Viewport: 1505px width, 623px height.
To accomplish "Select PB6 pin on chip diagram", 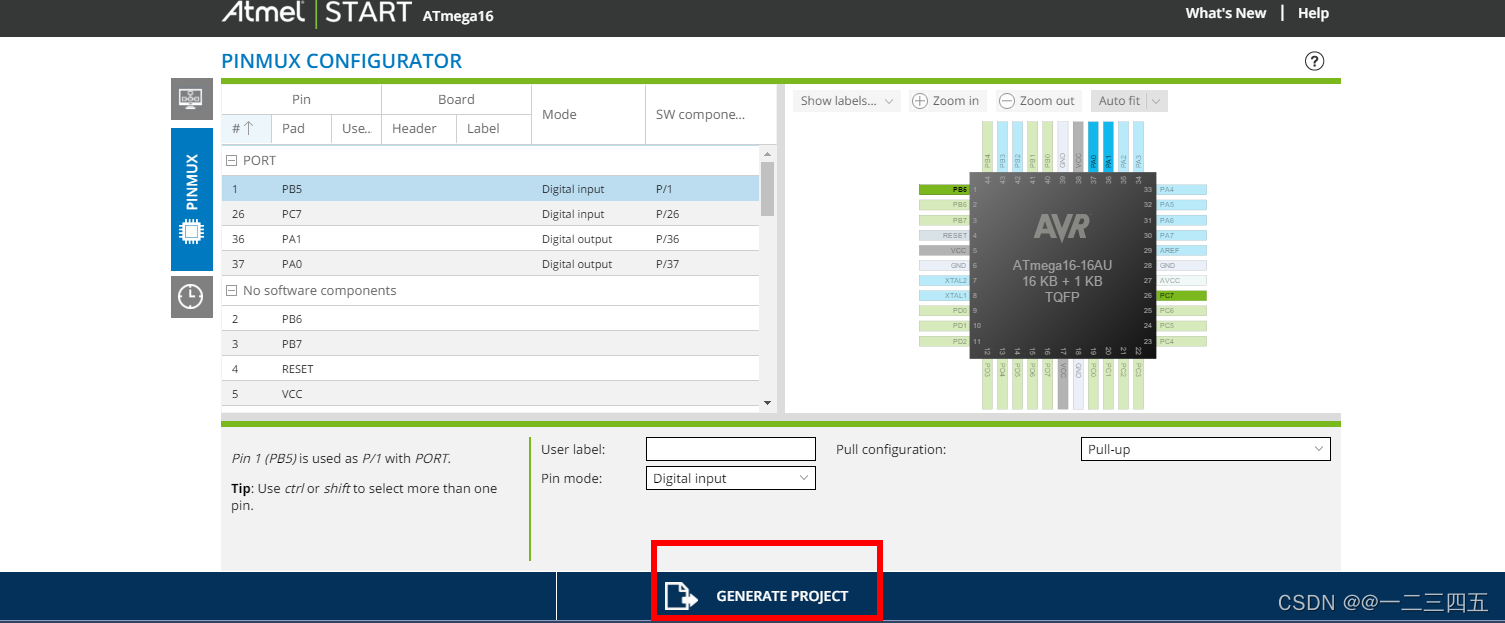I will point(944,204).
